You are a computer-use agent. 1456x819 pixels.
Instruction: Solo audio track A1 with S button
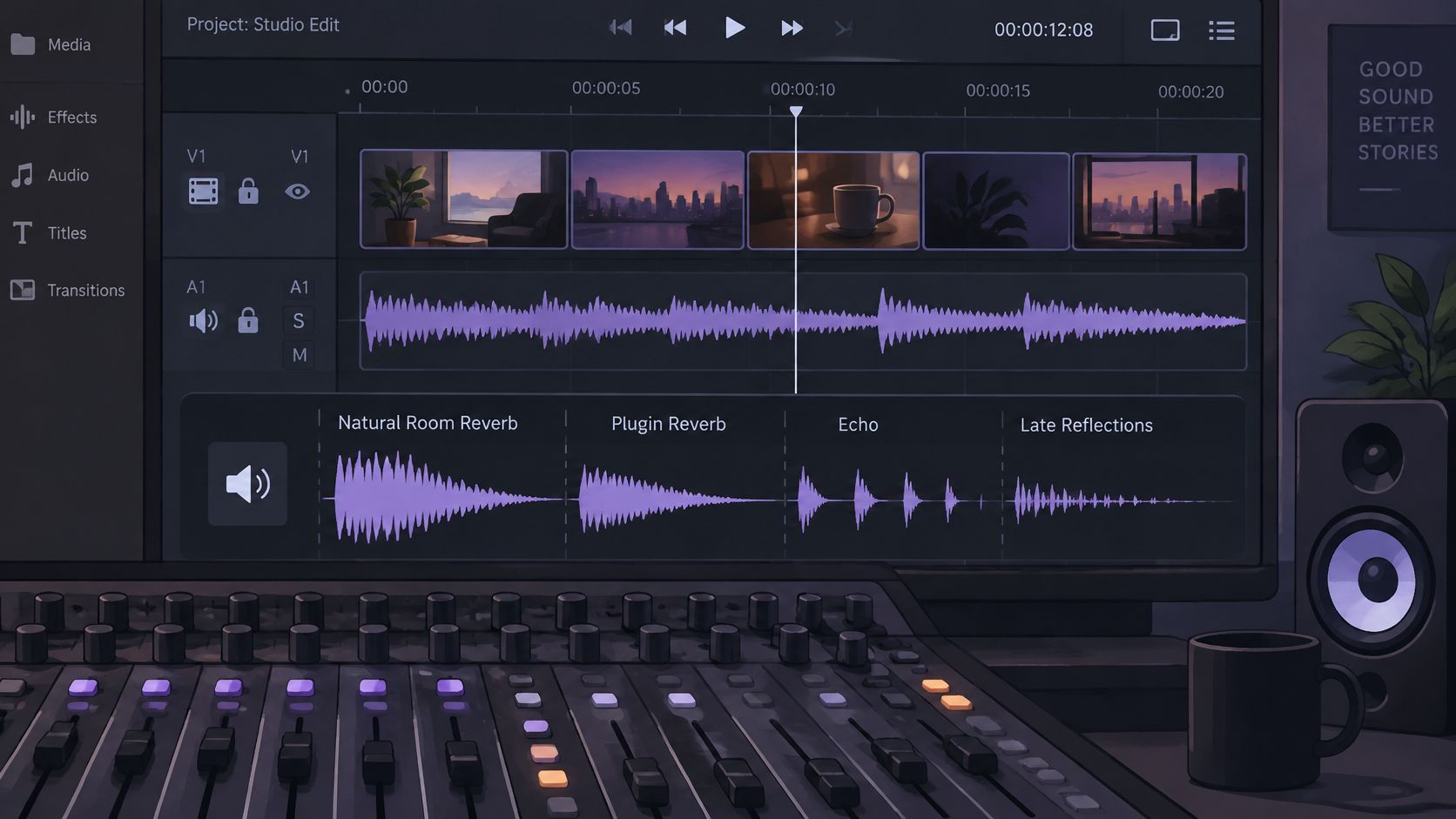click(x=299, y=321)
